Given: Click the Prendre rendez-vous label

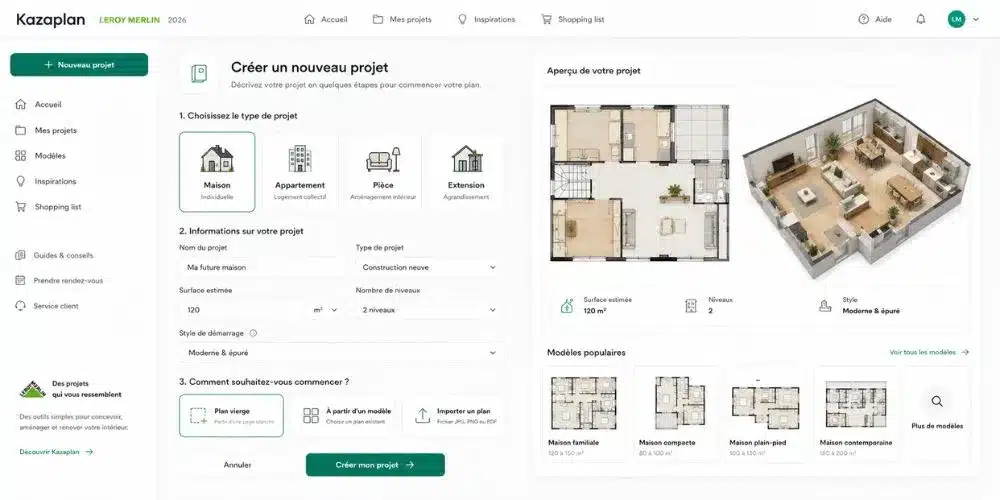Looking at the screenshot, I should point(68,281).
